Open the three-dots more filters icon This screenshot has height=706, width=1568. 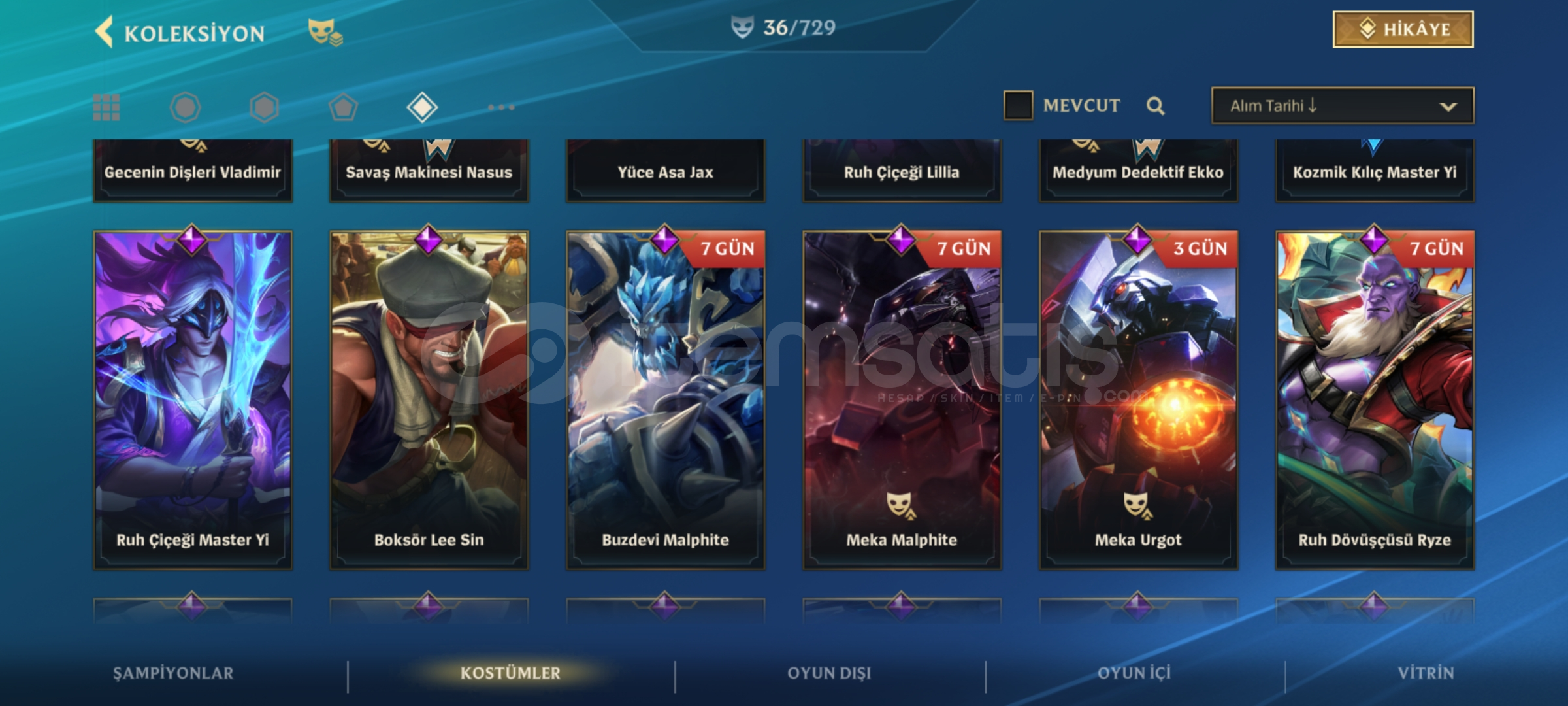click(501, 107)
